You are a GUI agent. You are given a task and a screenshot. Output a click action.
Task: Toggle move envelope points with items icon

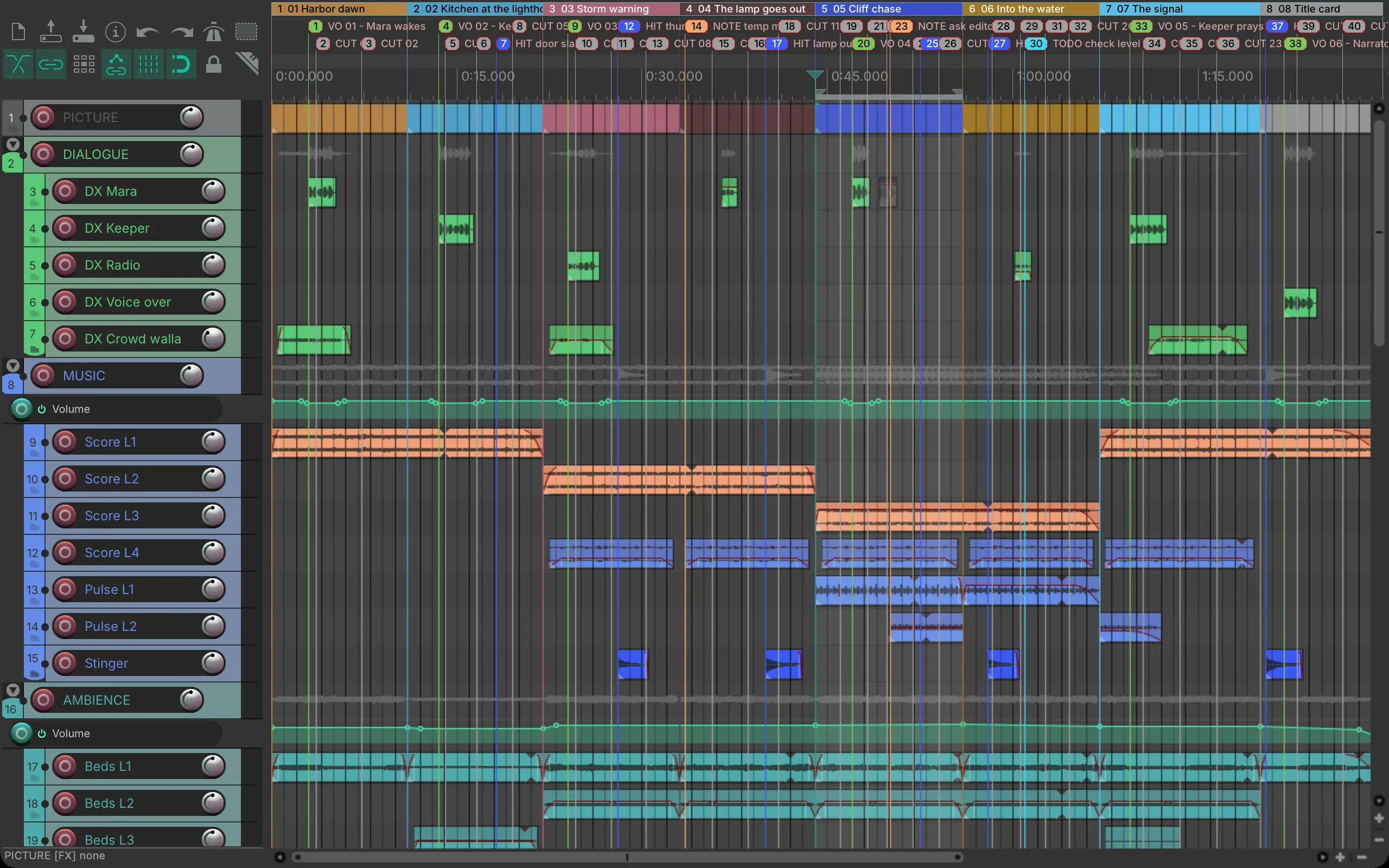(x=116, y=65)
